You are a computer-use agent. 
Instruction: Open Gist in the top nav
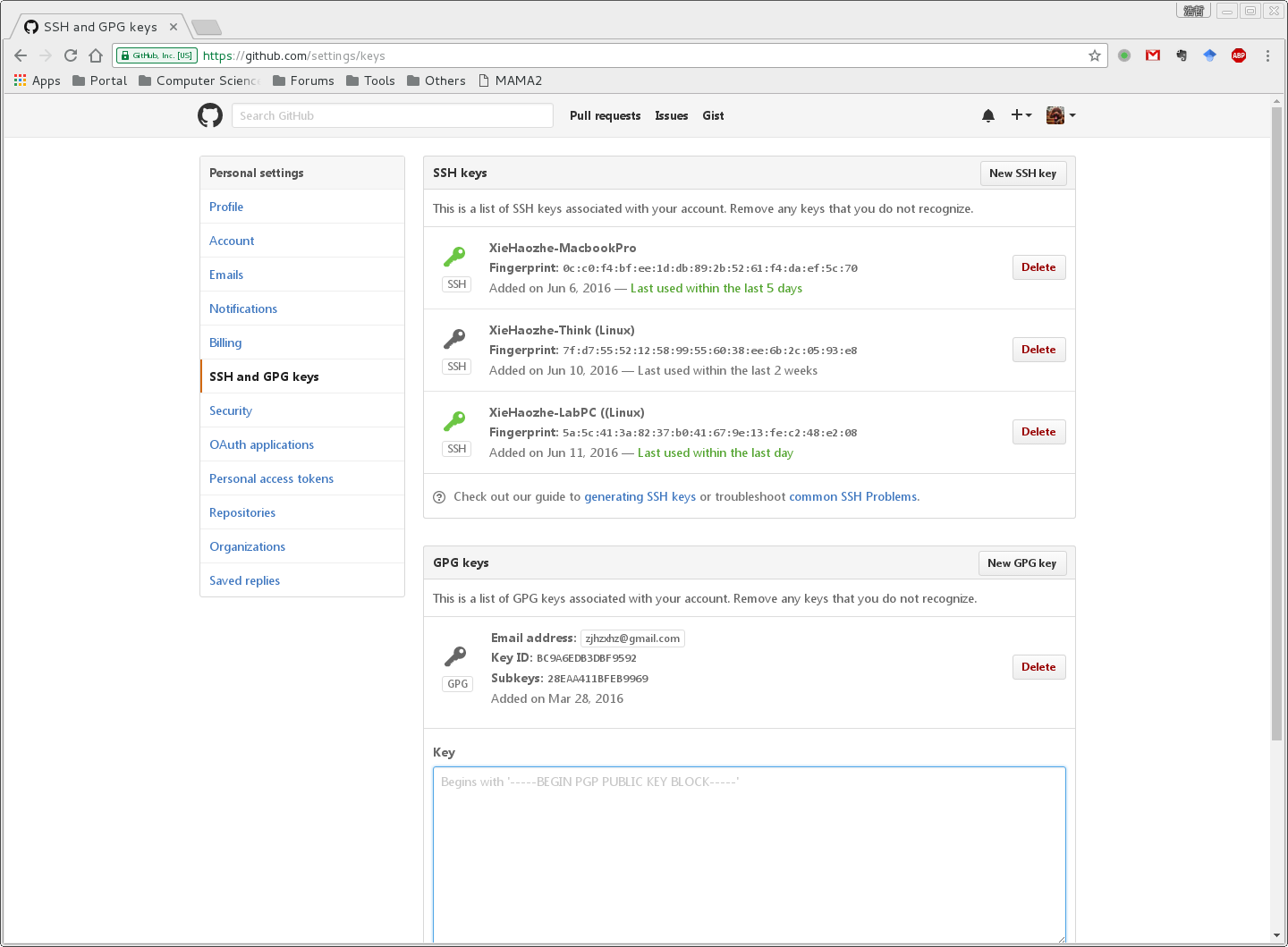(x=713, y=115)
